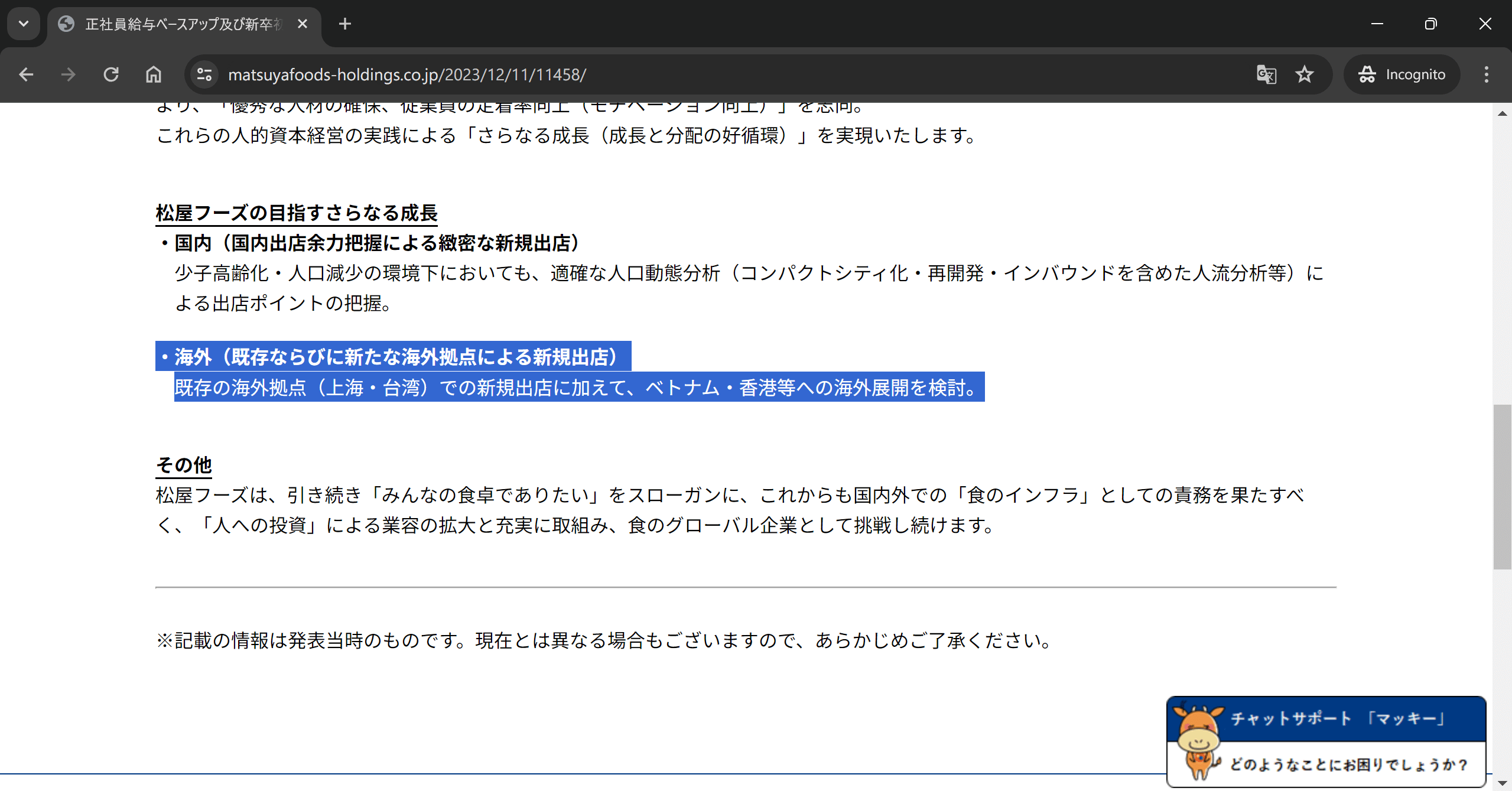Click scrollbar down arrow
This screenshot has height=791, width=1512.
point(1502,783)
